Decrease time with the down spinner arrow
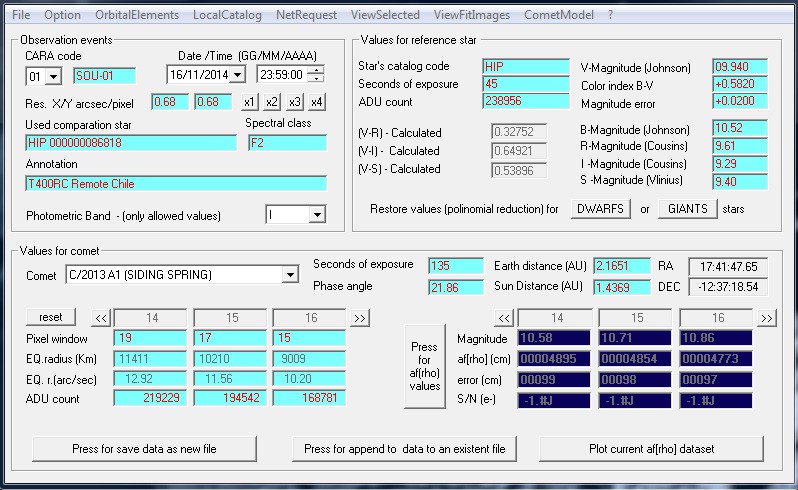 [317, 79]
